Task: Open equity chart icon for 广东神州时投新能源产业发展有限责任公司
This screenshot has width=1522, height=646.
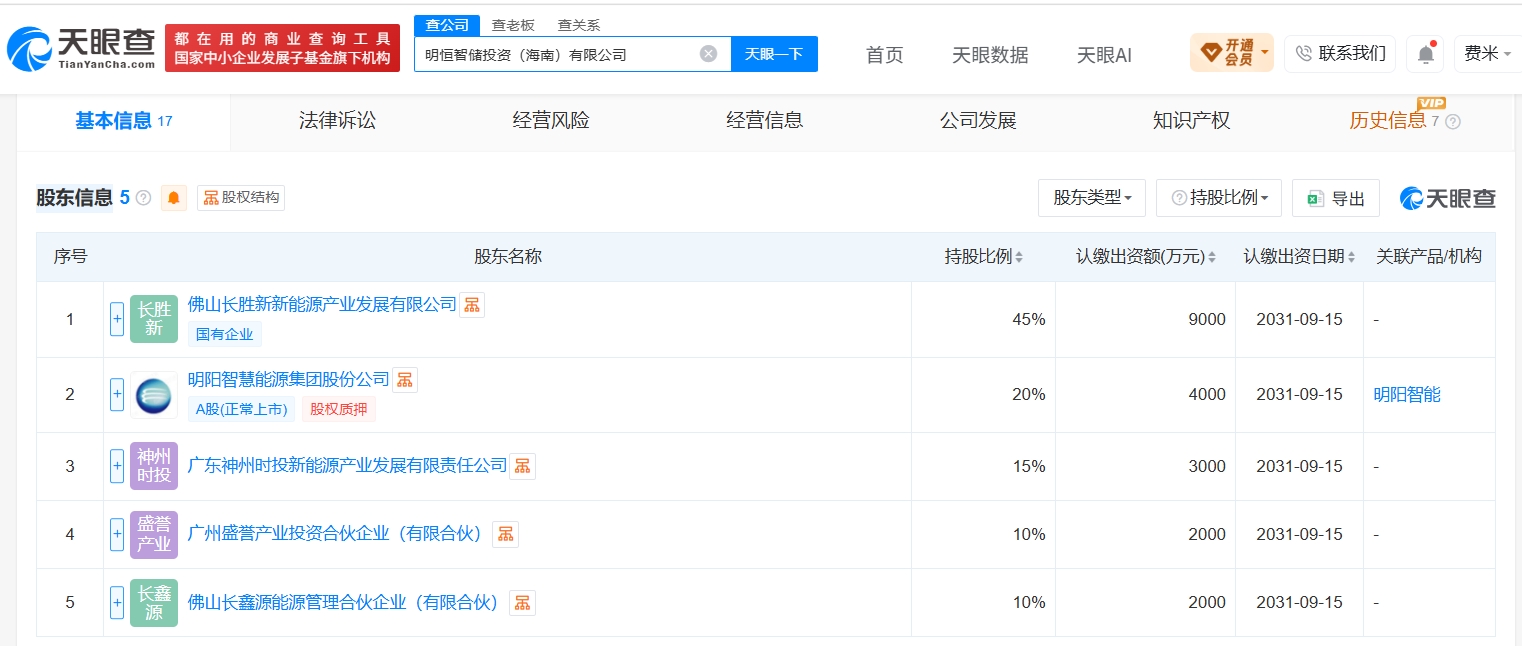Action: [523, 466]
